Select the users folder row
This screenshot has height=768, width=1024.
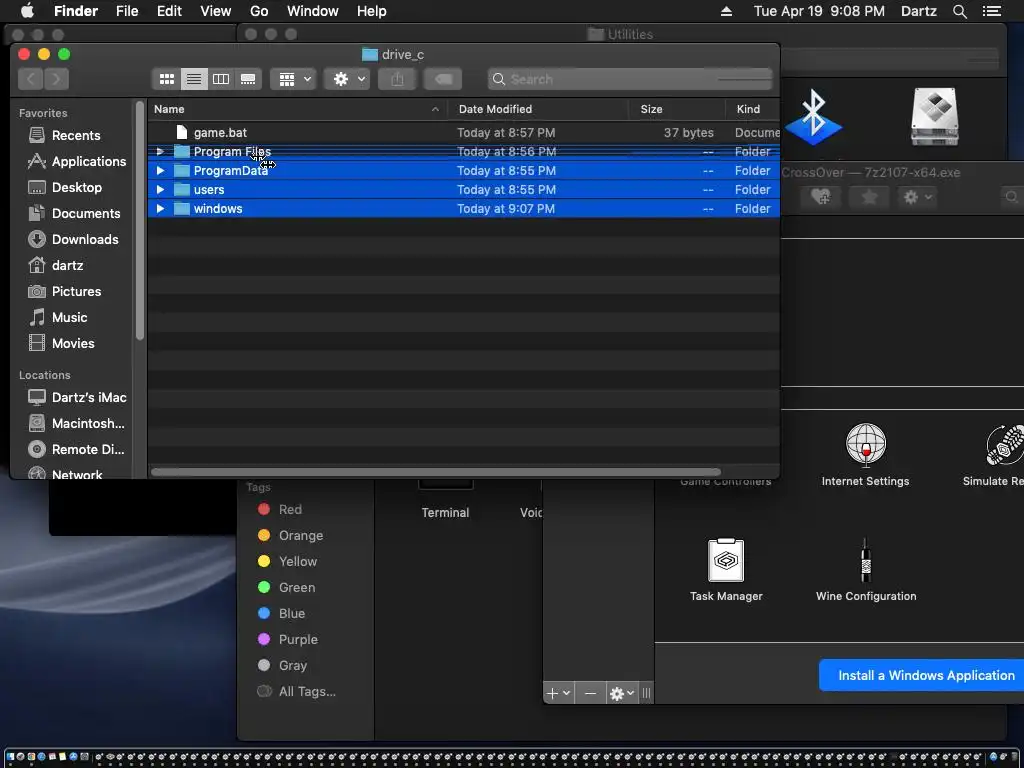pyautogui.click(x=464, y=189)
